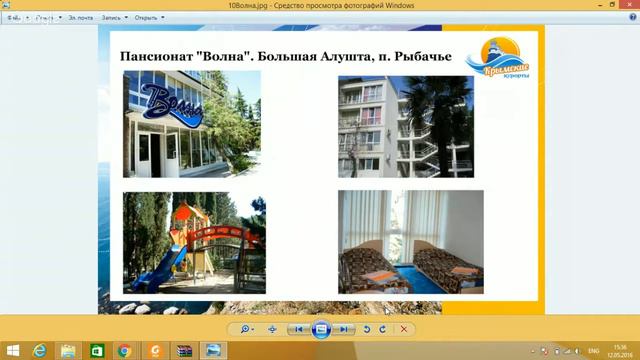Click the Эл. почта menu item
Image resolution: width=640 pixels, height=360 pixels.
[x=80, y=18]
